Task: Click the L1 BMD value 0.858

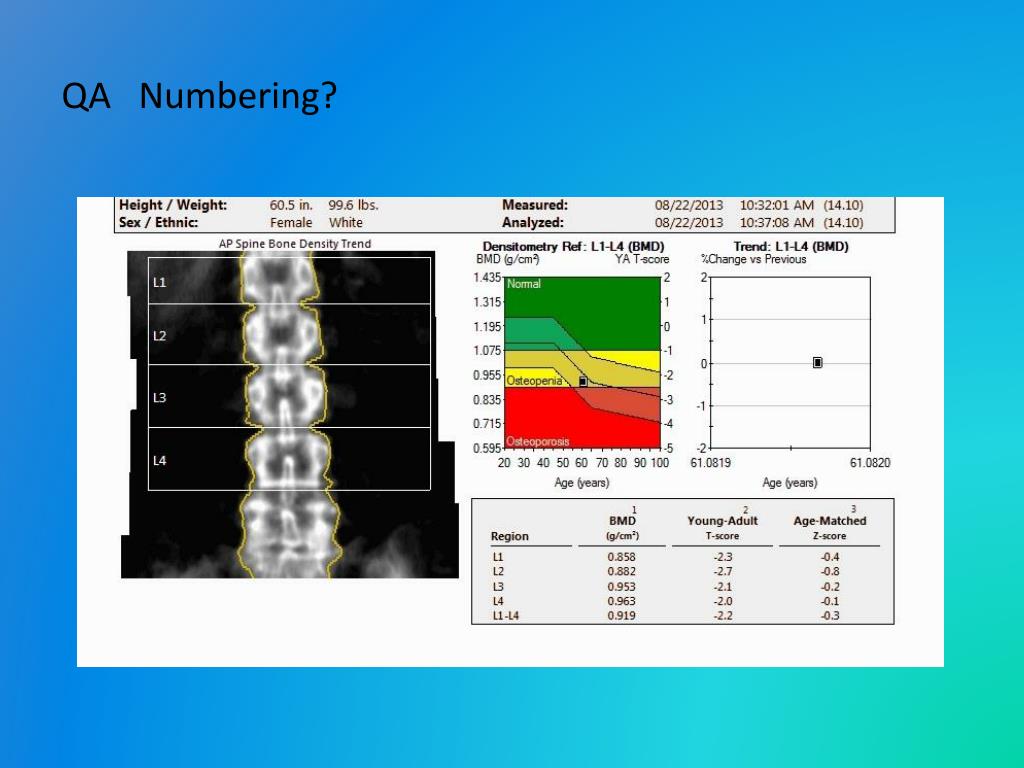Action: [x=621, y=557]
